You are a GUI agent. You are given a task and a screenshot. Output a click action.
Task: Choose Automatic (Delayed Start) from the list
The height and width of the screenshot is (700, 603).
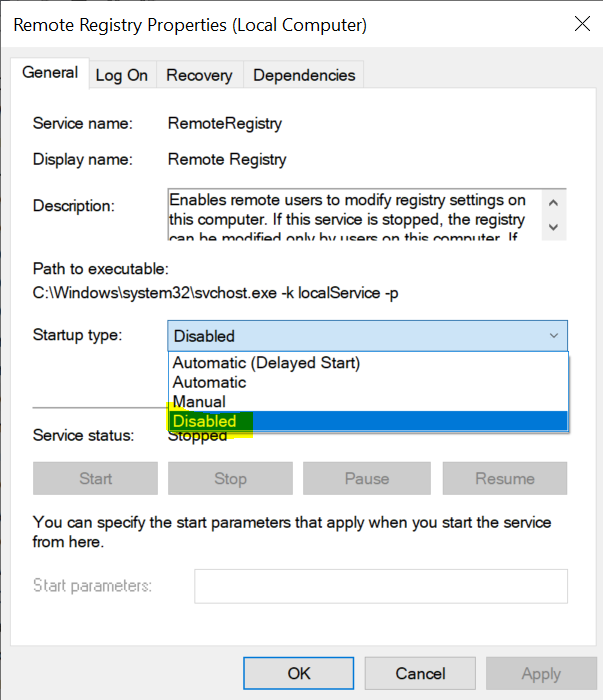(266, 363)
